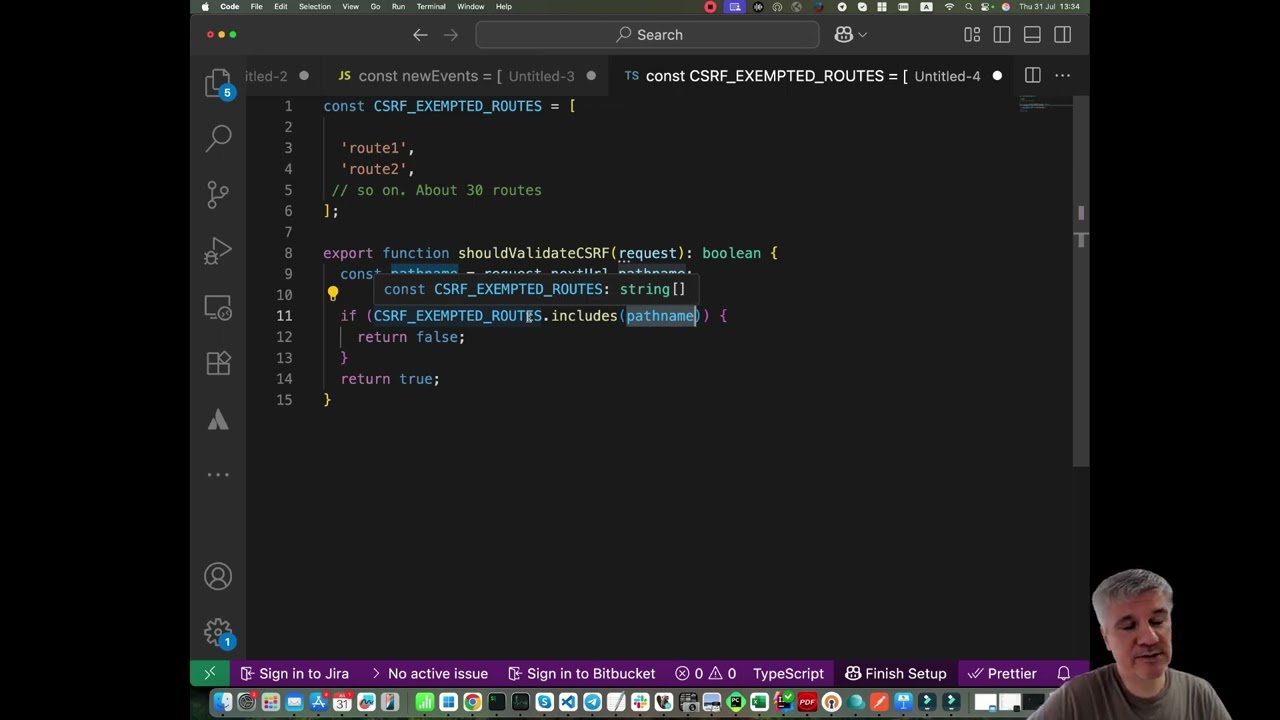Open the remote window indicator in status bar
The height and width of the screenshot is (720, 1280).
[x=209, y=673]
